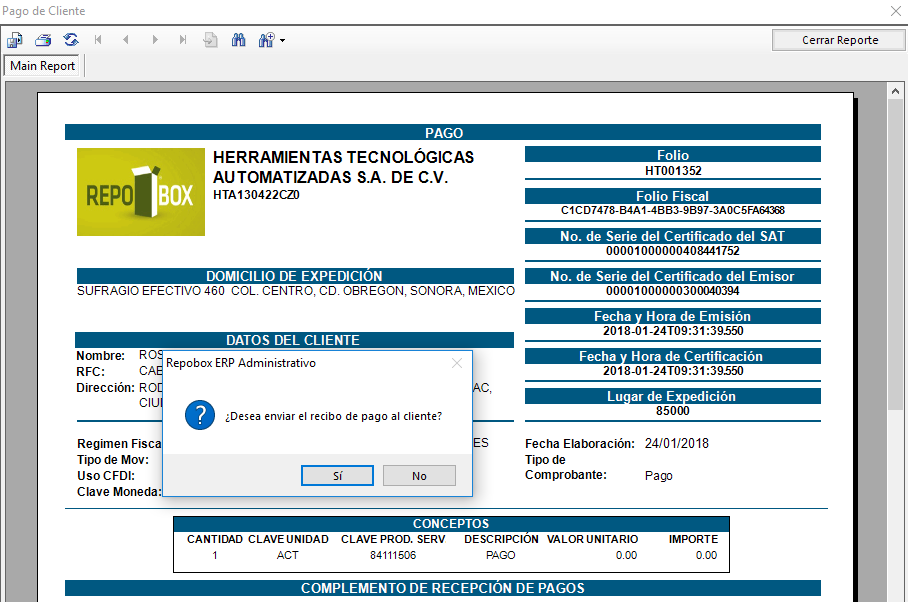Go to next page arrow
The image size is (908, 602).
[x=155, y=39]
